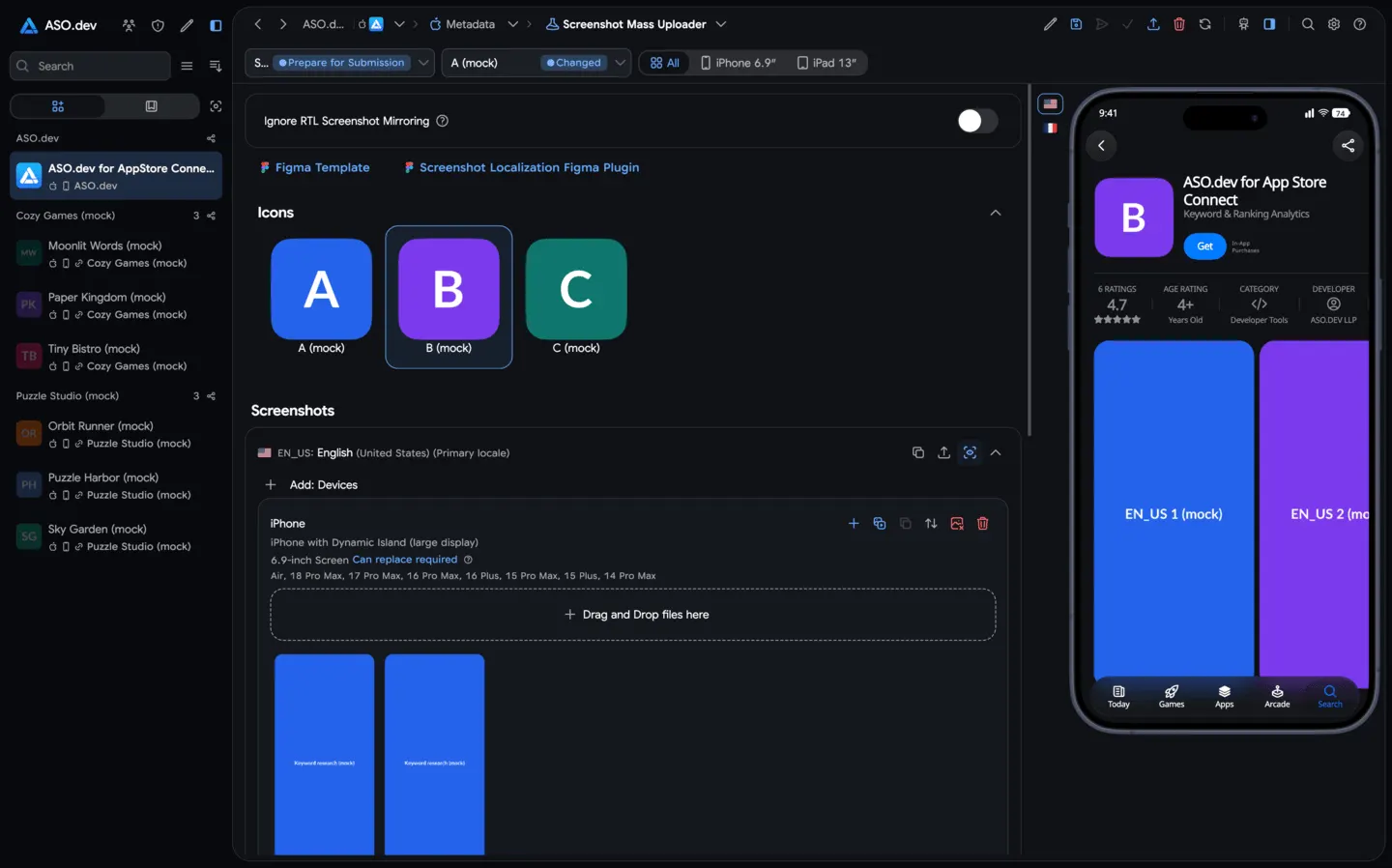Click the Can replace required link
The height and width of the screenshot is (868, 1392).
[x=405, y=560]
